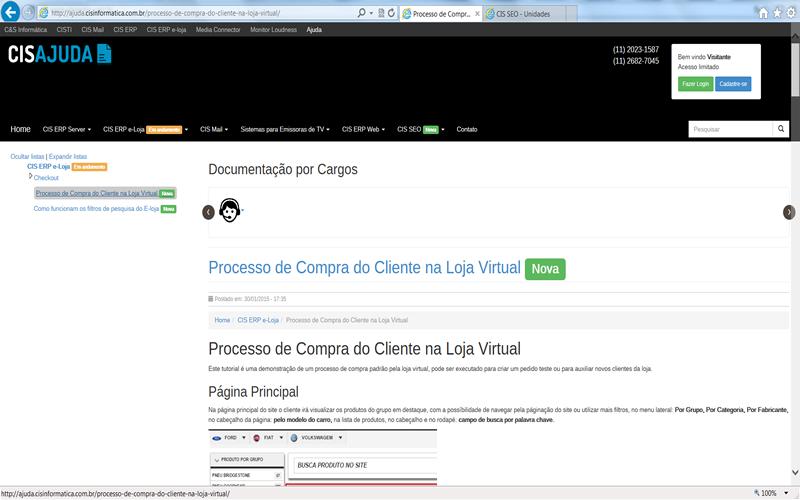
Task: Expand the CIS SEO navigation menu
Action: pos(421,130)
